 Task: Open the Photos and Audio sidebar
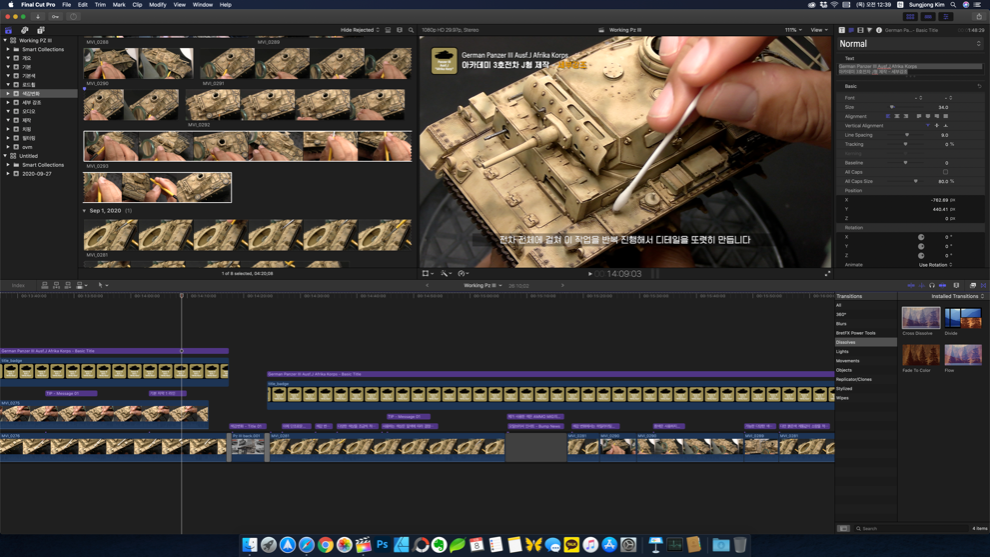(x=25, y=30)
